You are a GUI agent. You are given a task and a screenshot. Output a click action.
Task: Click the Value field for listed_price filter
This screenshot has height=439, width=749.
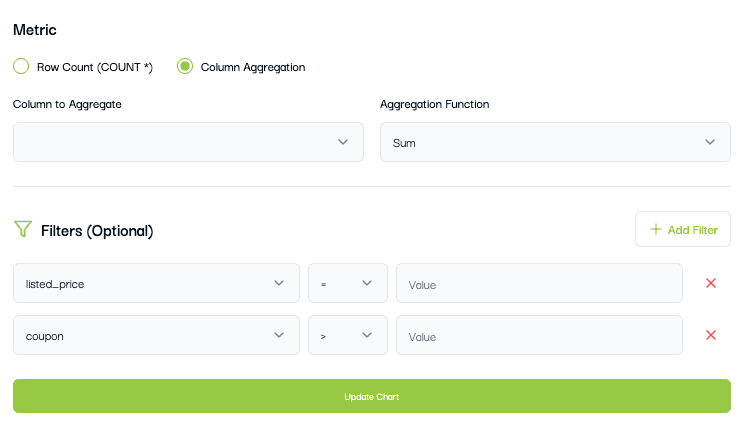[x=539, y=283]
